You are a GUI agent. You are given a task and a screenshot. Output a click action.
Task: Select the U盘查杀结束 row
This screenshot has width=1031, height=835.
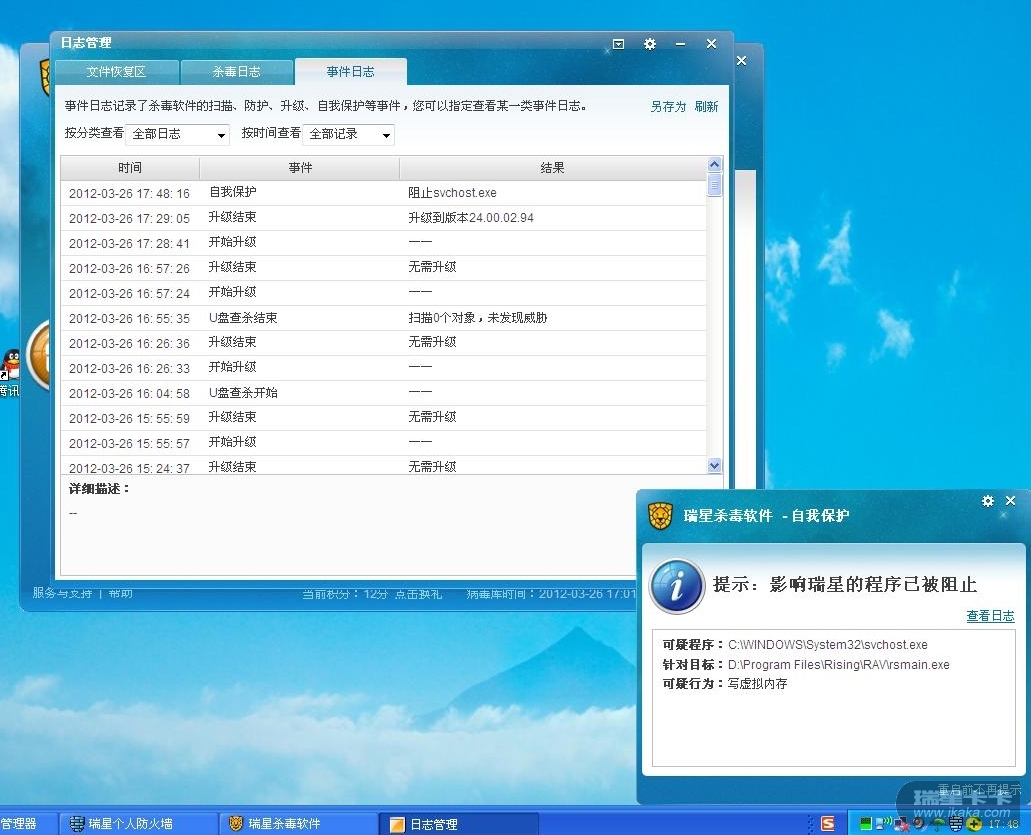383,318
